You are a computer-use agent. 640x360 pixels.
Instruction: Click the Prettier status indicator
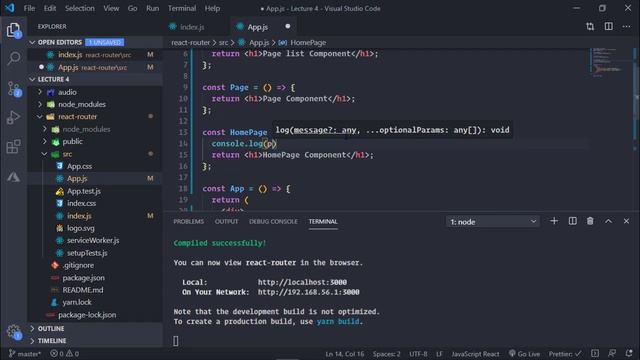[x=565, y=354]
